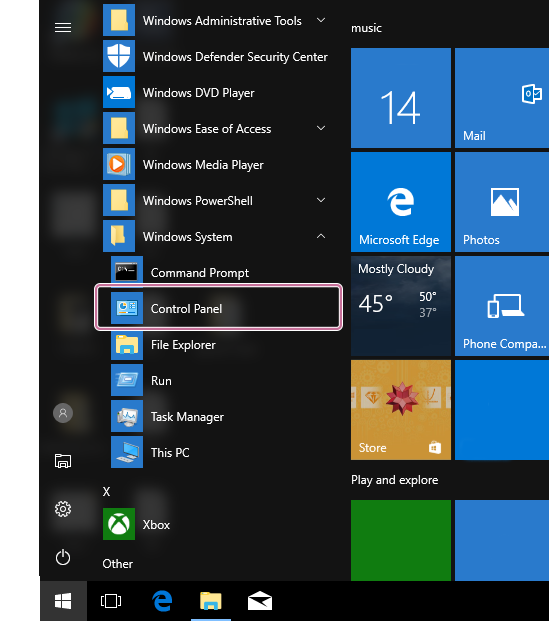549x621 pixels.
Task: Launch Task Manager icon
Action: pyautogui.click(x=127, y=417)
